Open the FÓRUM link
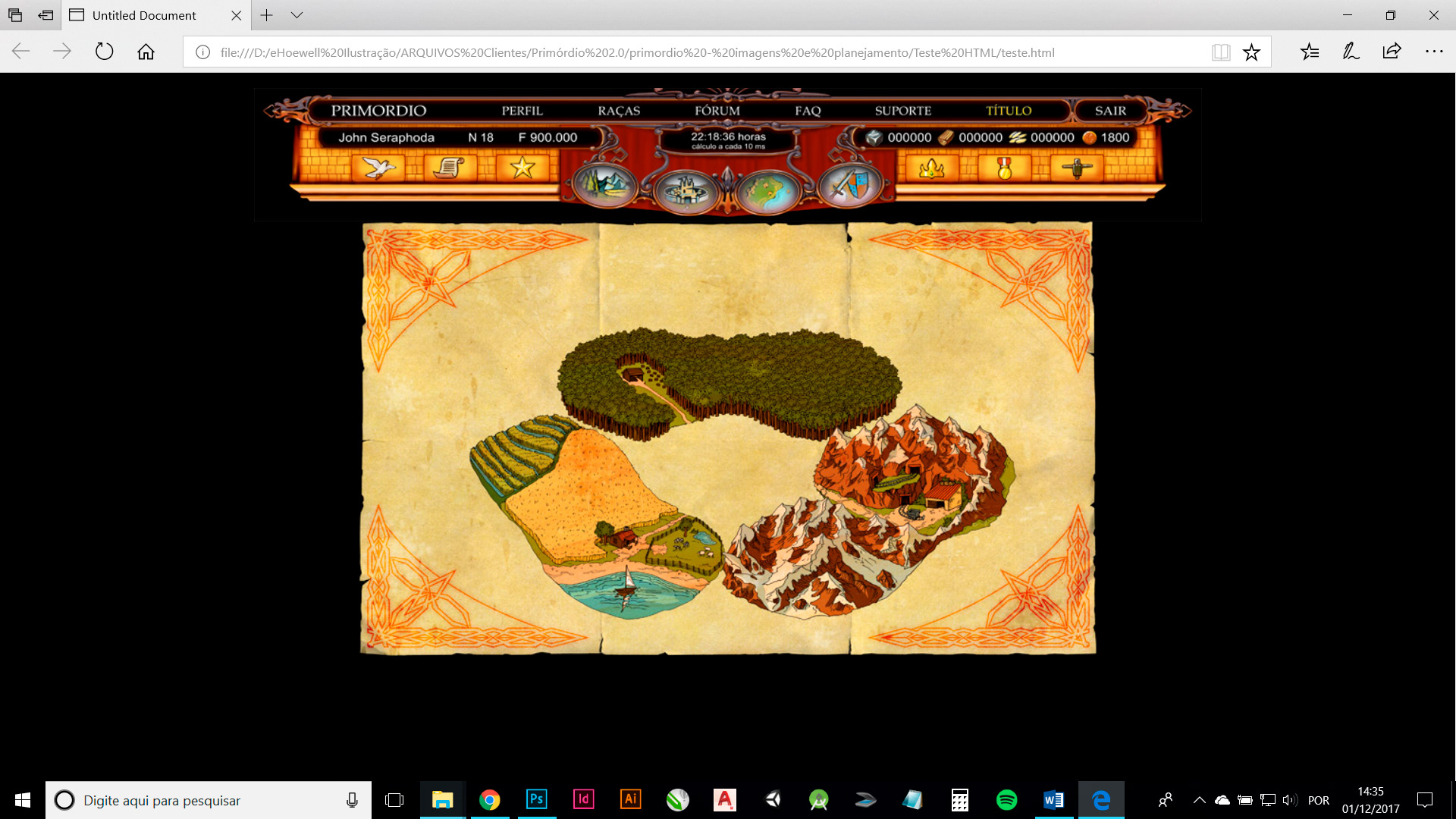 click(717, 111)
